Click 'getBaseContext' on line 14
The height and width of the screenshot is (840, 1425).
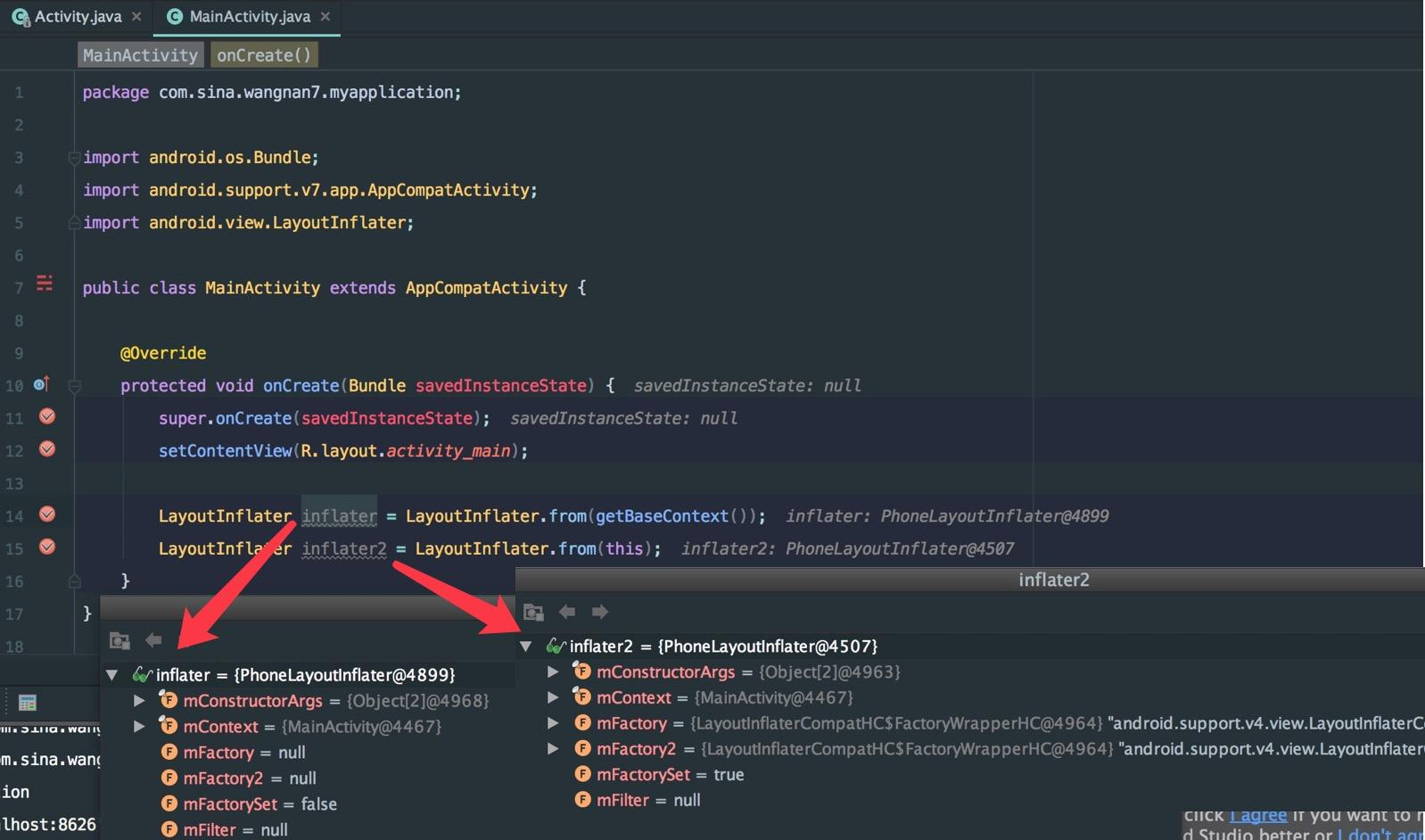pos(662,516)
